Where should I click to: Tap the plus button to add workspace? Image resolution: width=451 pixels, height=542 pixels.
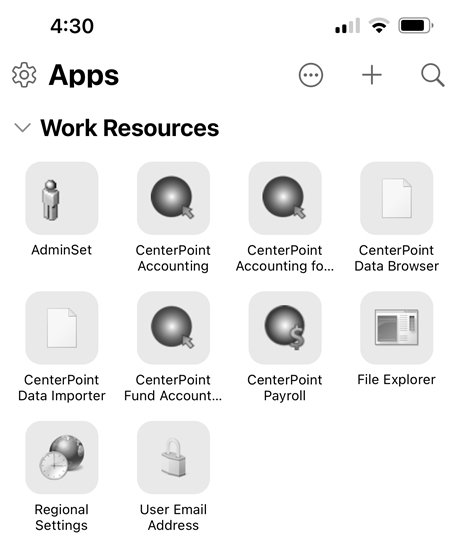point(372,75)
